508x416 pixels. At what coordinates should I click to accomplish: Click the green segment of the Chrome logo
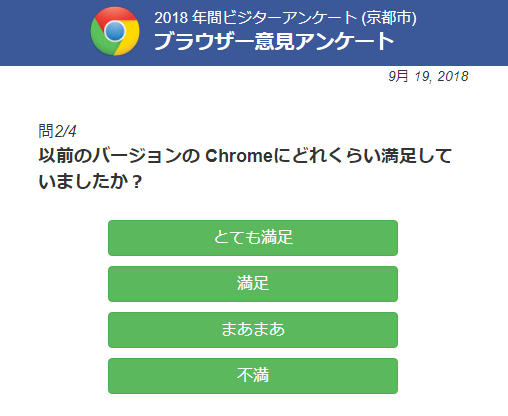tap(101, 41)
